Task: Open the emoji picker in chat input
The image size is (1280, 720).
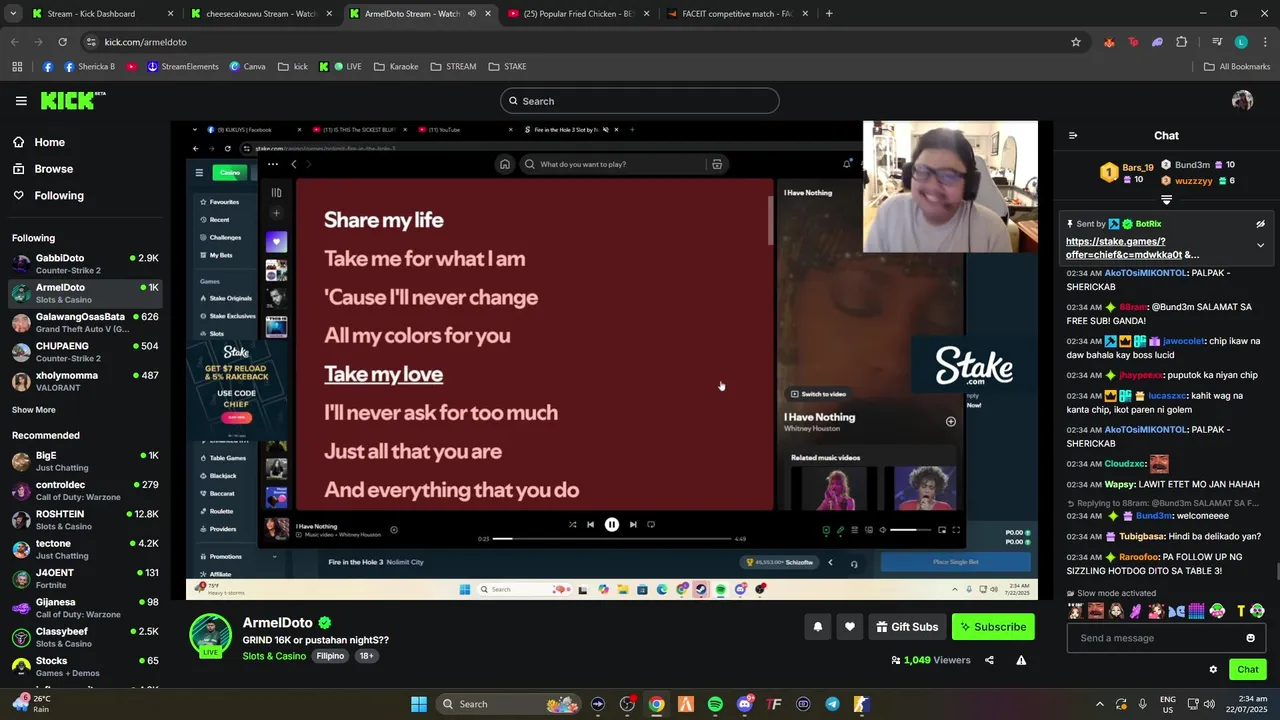Action: 1250,638
